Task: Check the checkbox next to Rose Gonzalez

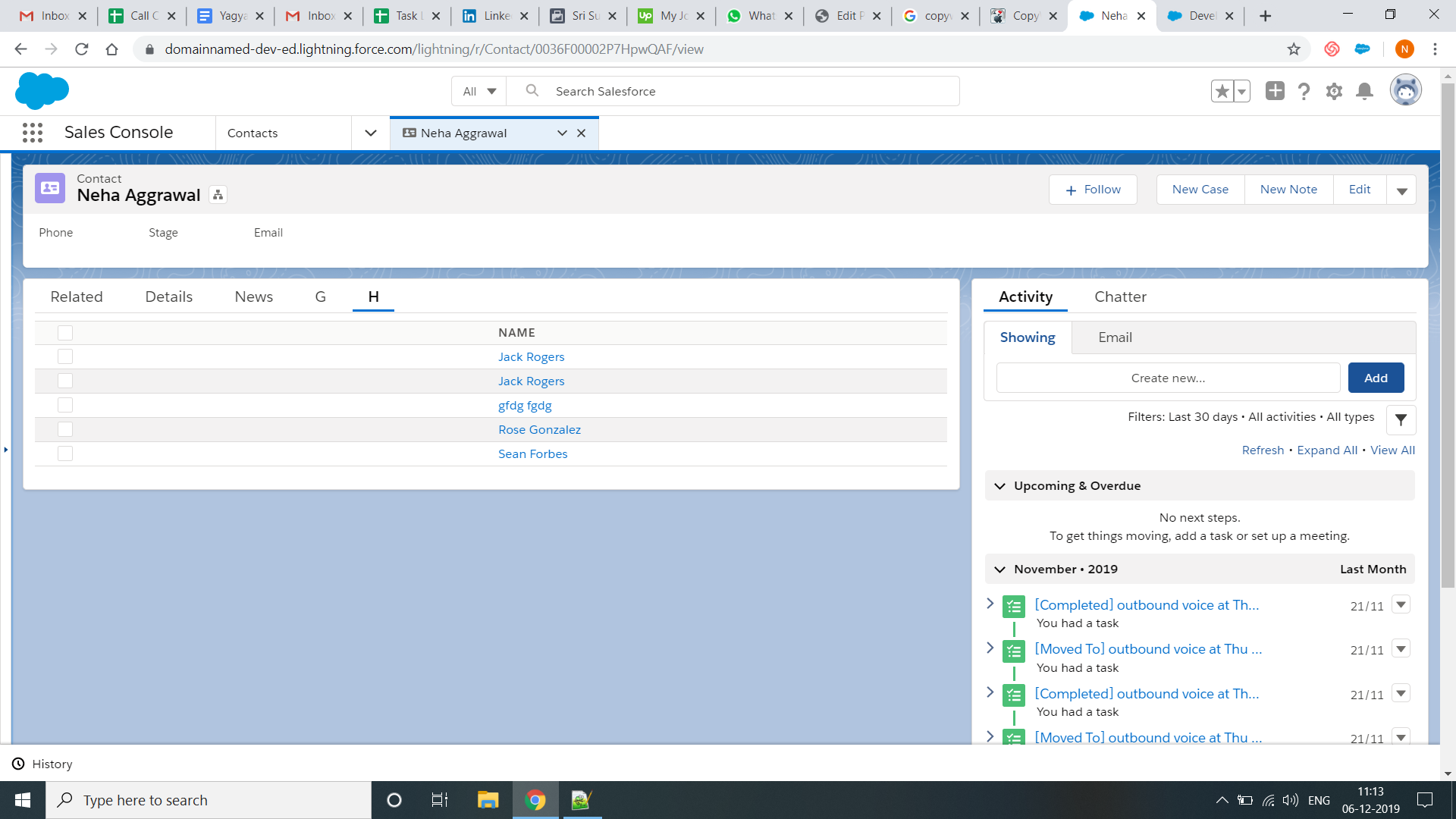Action: (x=65, y=429)
